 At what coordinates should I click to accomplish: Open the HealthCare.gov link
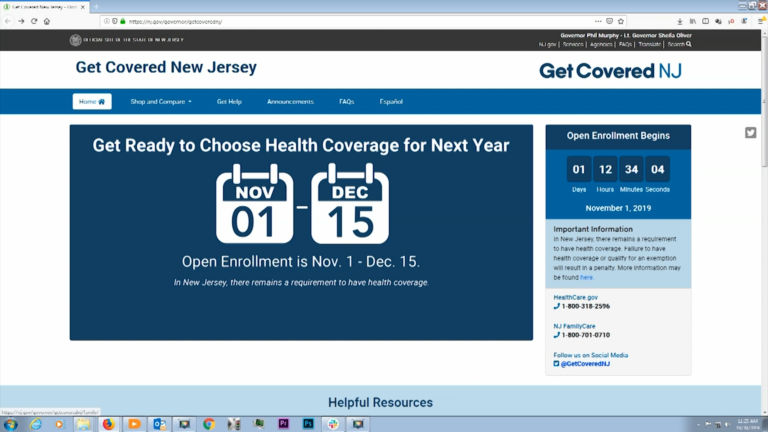pyautogui.click(x=576, y=297)
